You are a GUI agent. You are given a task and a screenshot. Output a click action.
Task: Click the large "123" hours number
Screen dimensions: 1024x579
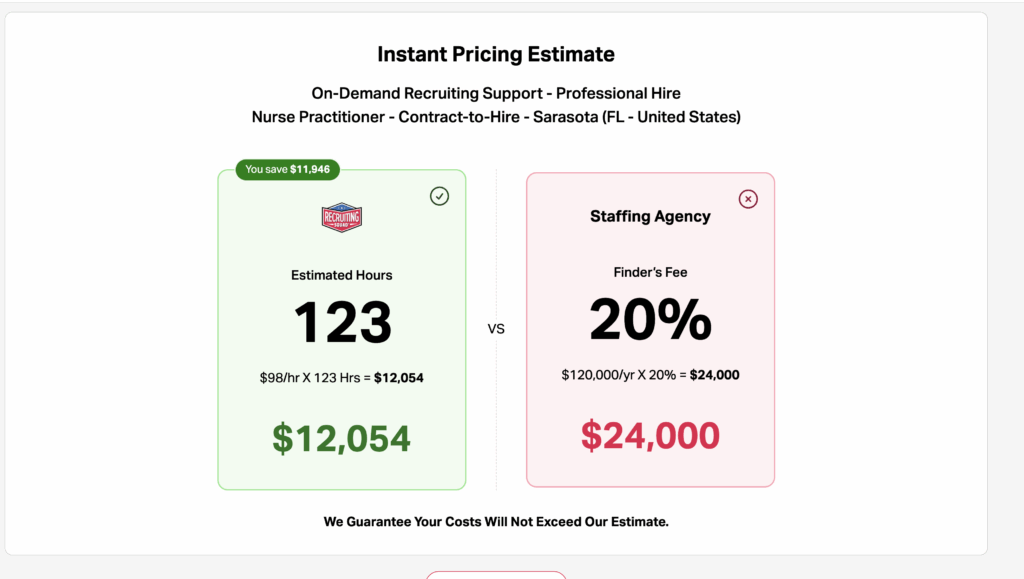pos(342,322)
